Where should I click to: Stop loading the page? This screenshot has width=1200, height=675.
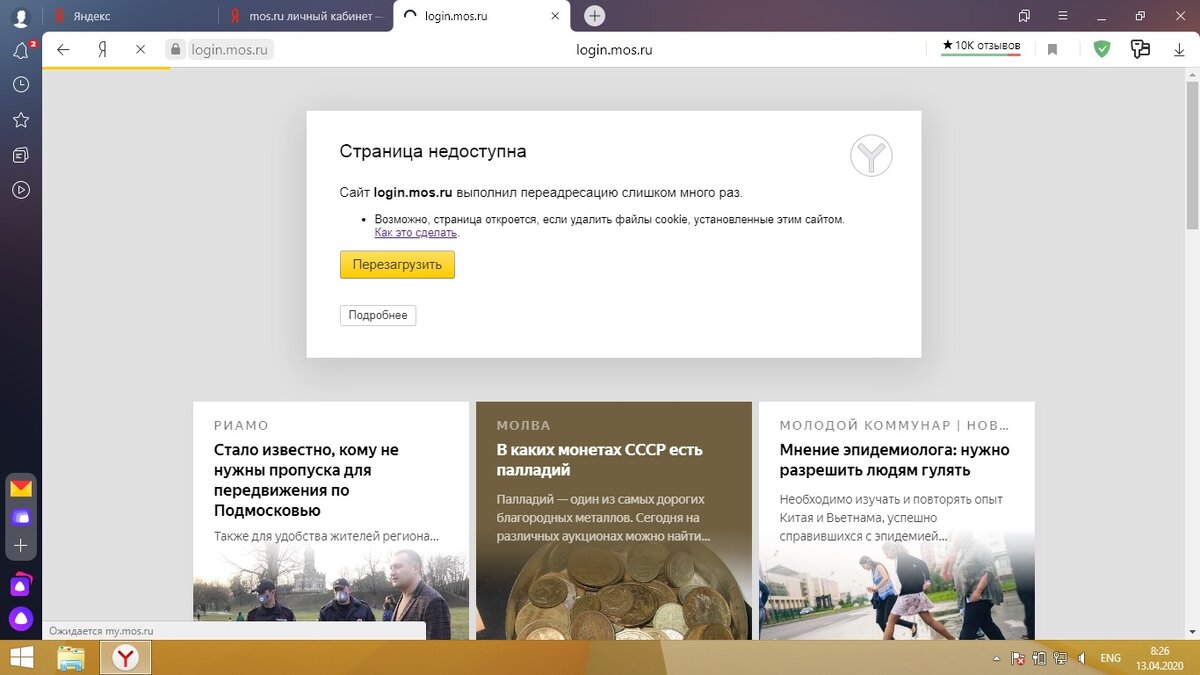(140, 49)
